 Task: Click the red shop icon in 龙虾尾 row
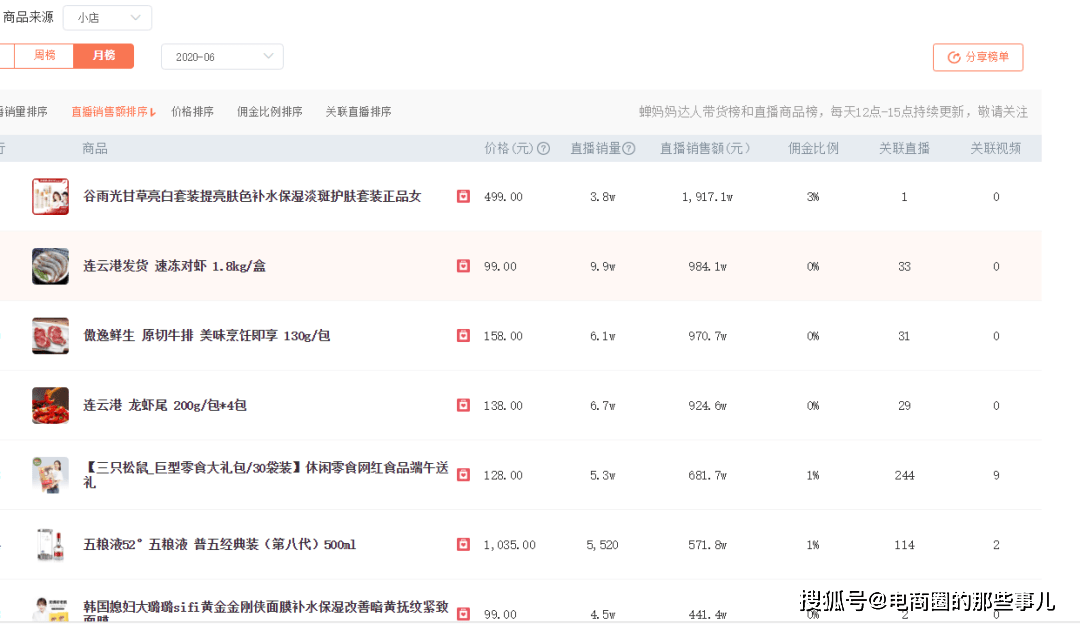pyautogui.click(x=463, y=405)
